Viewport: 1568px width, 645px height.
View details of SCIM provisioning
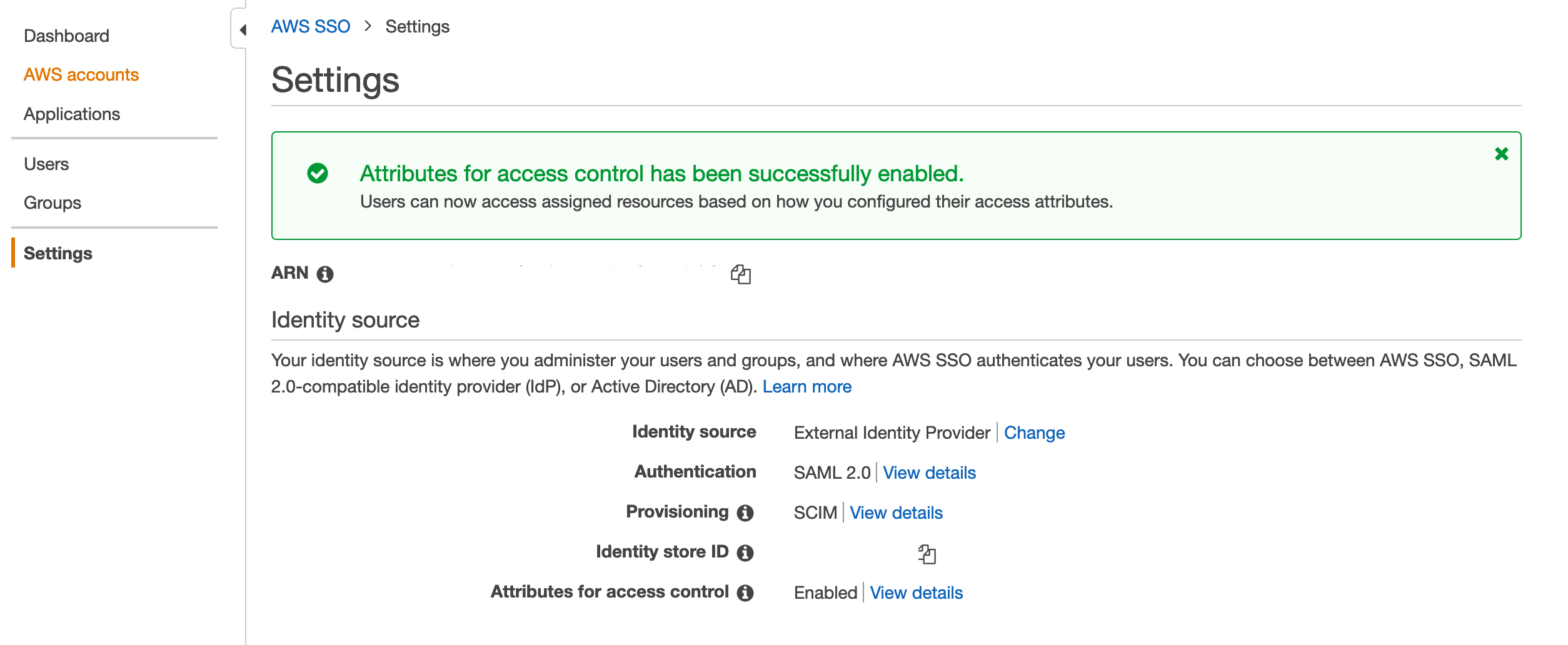click(x=897, y=512)
